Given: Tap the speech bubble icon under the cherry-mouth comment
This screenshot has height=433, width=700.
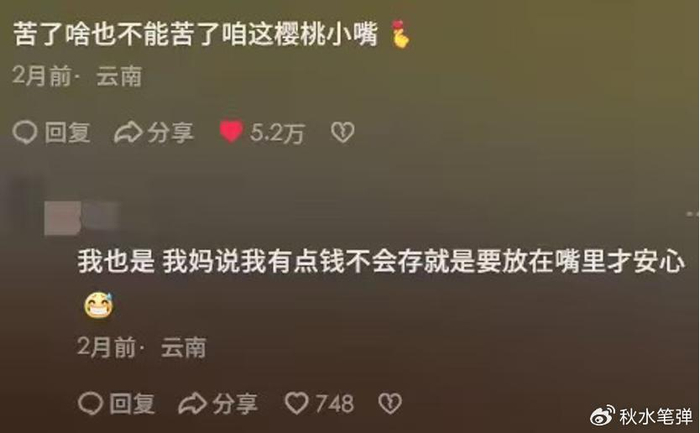Looking at the screenshot, I should [x=25, y=133].
